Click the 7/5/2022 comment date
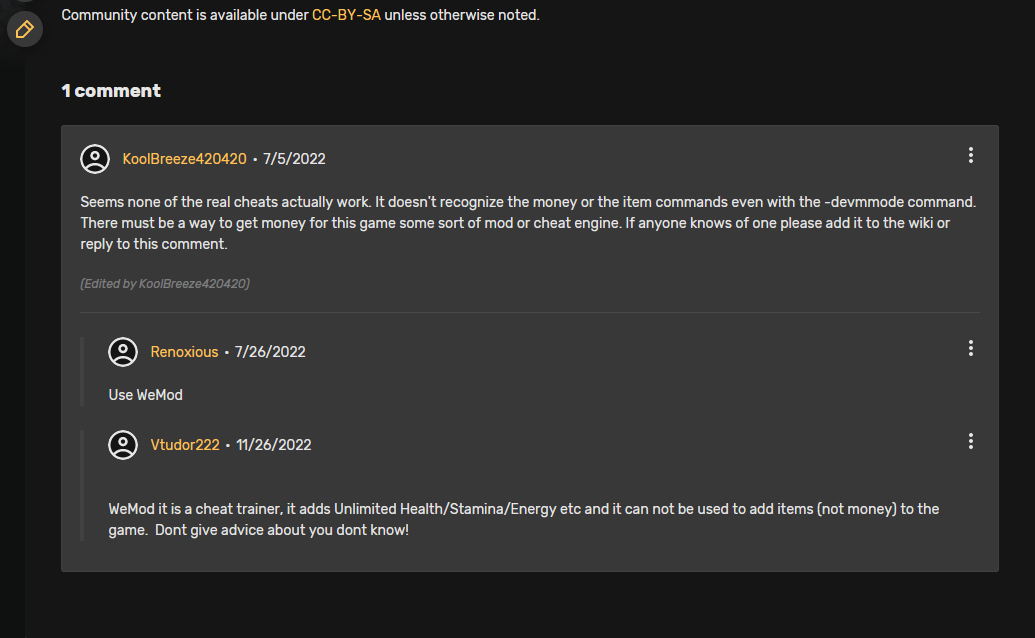The height and width of the screenshot is (638, 1035). [294, 159]
